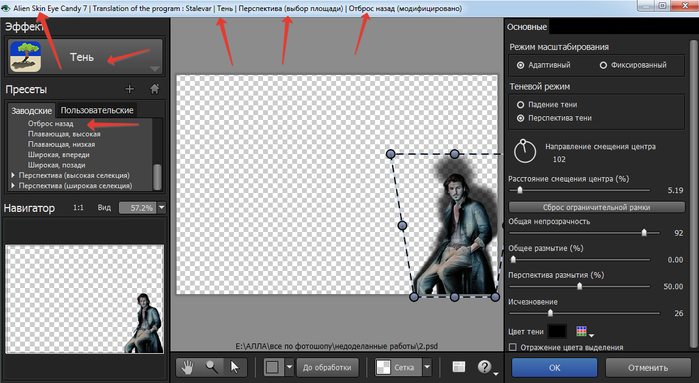Image resolution: width=699 pixels, height=383 pixels.
Task: Select the Плавающая, низкая preset
Action: tap(62, 144)
